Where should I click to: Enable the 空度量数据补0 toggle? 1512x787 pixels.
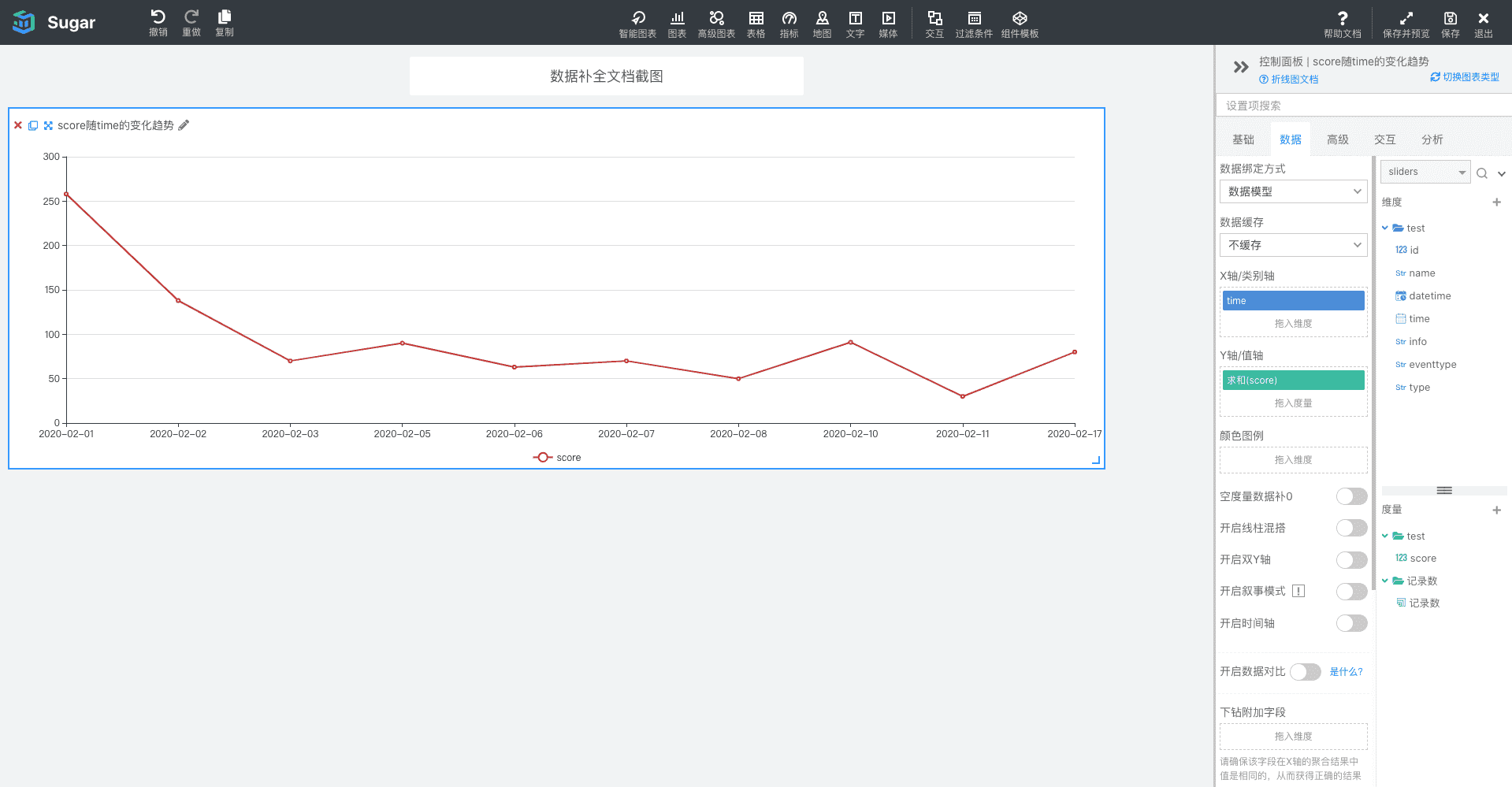[x=1351, y=496]
